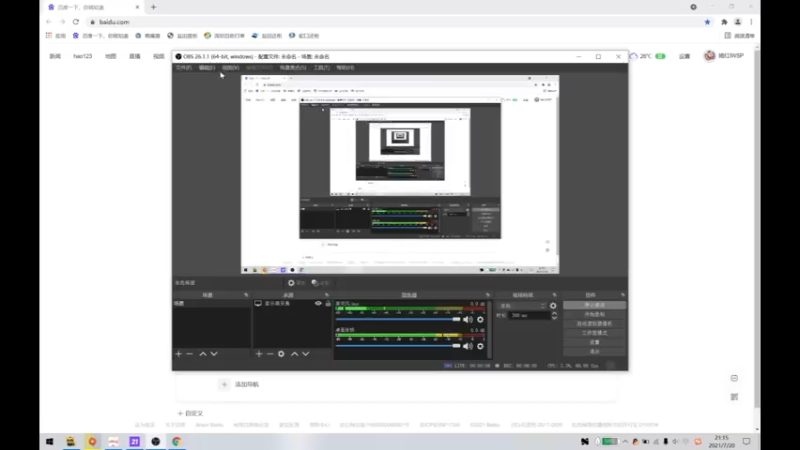The image size is (800, 450).
Task: Reload the baidu.com page in Chrome
Action: coord(76,22)
